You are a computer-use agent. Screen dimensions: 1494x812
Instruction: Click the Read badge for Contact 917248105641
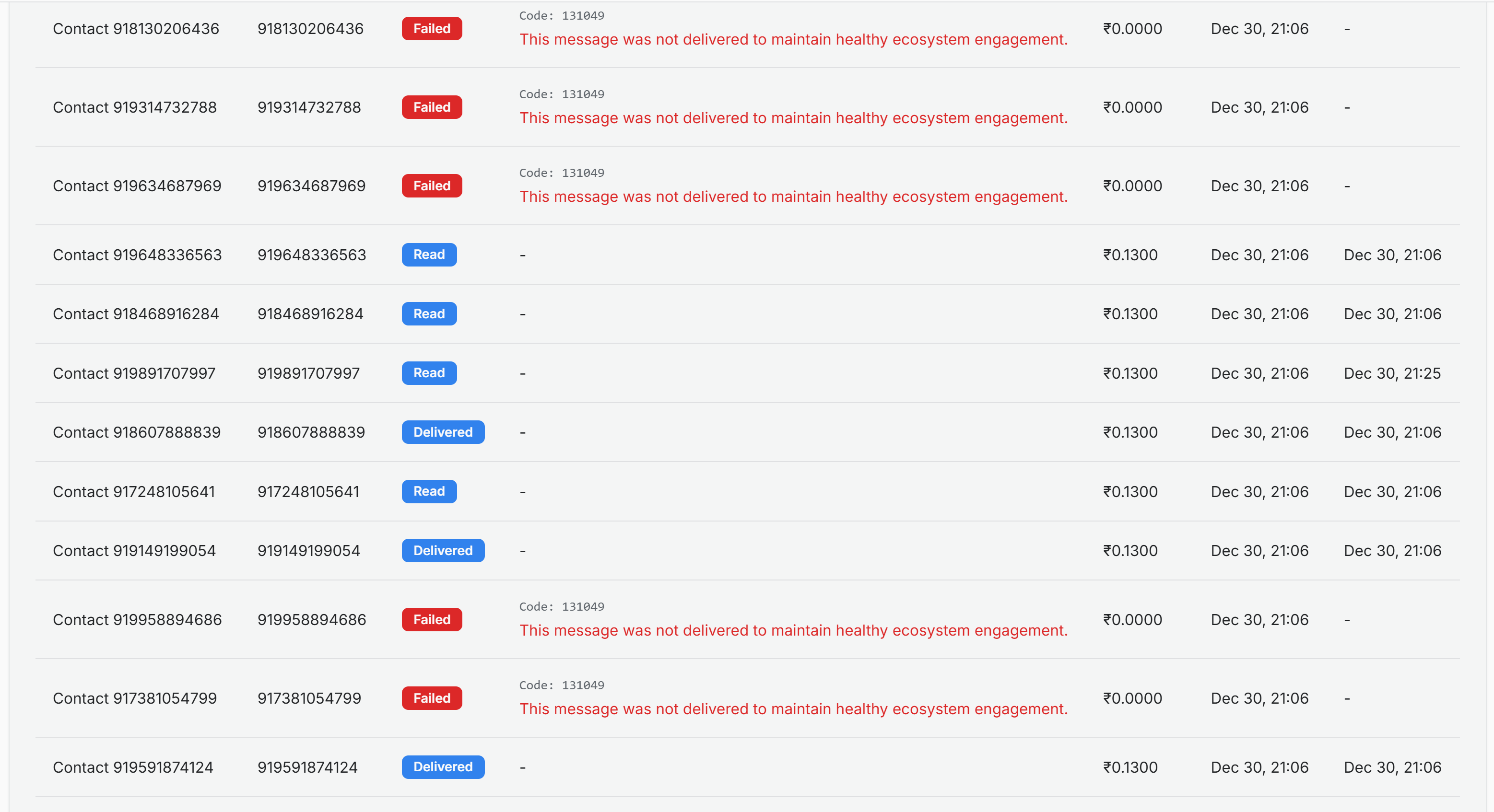click(x=429, y=491)
